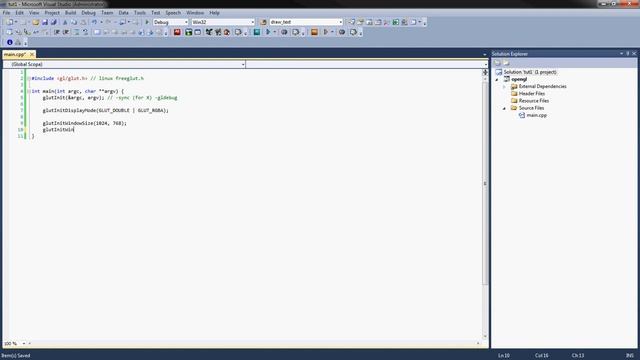Viewport: 640px width, 360px height.
Task: Collapse the Source Files folder
Action: (x=504, y=108)
